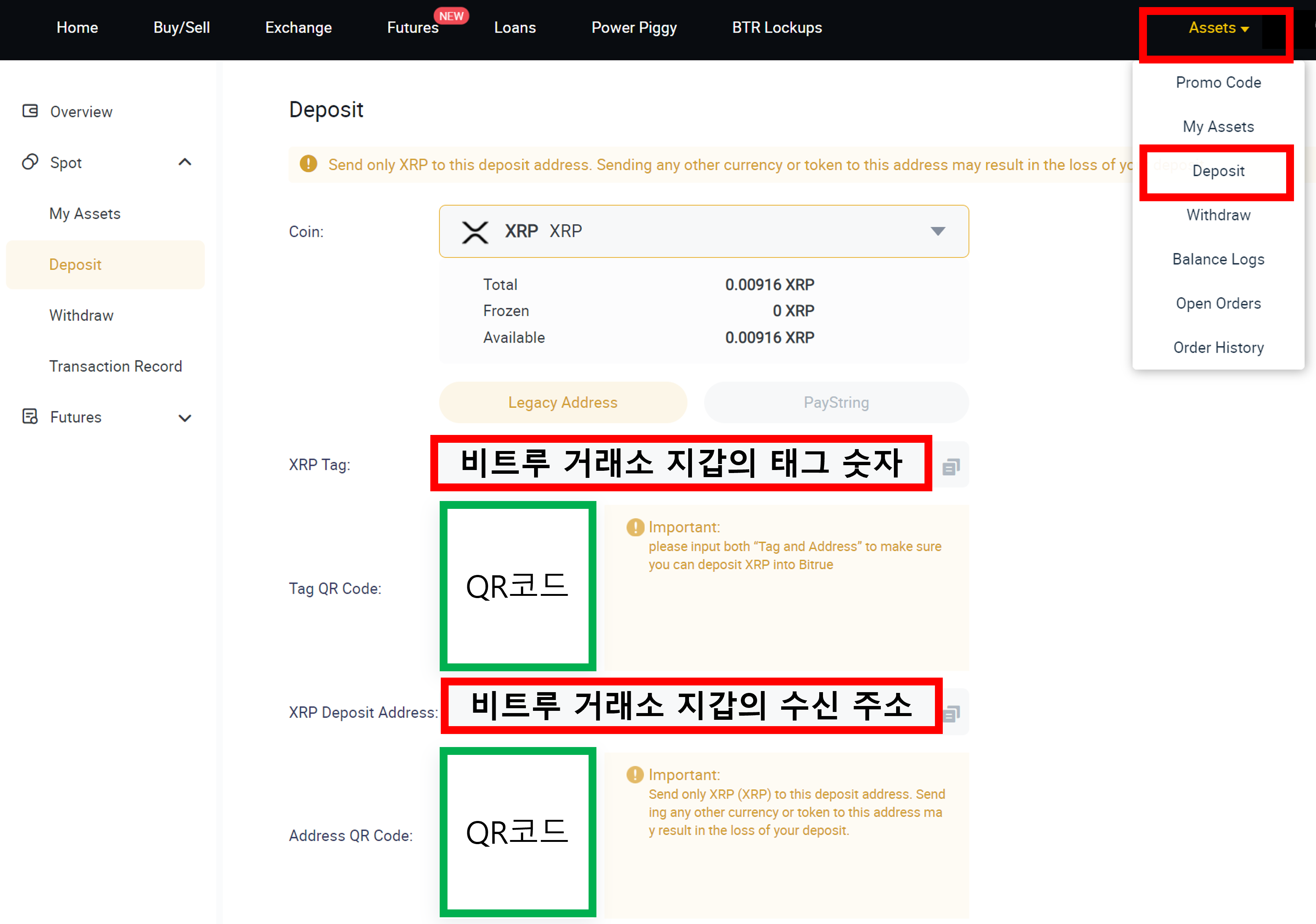This screenshot has width=1316, height=924.
Task: Click the Deposit page heading
Action: tap(326, 109)
